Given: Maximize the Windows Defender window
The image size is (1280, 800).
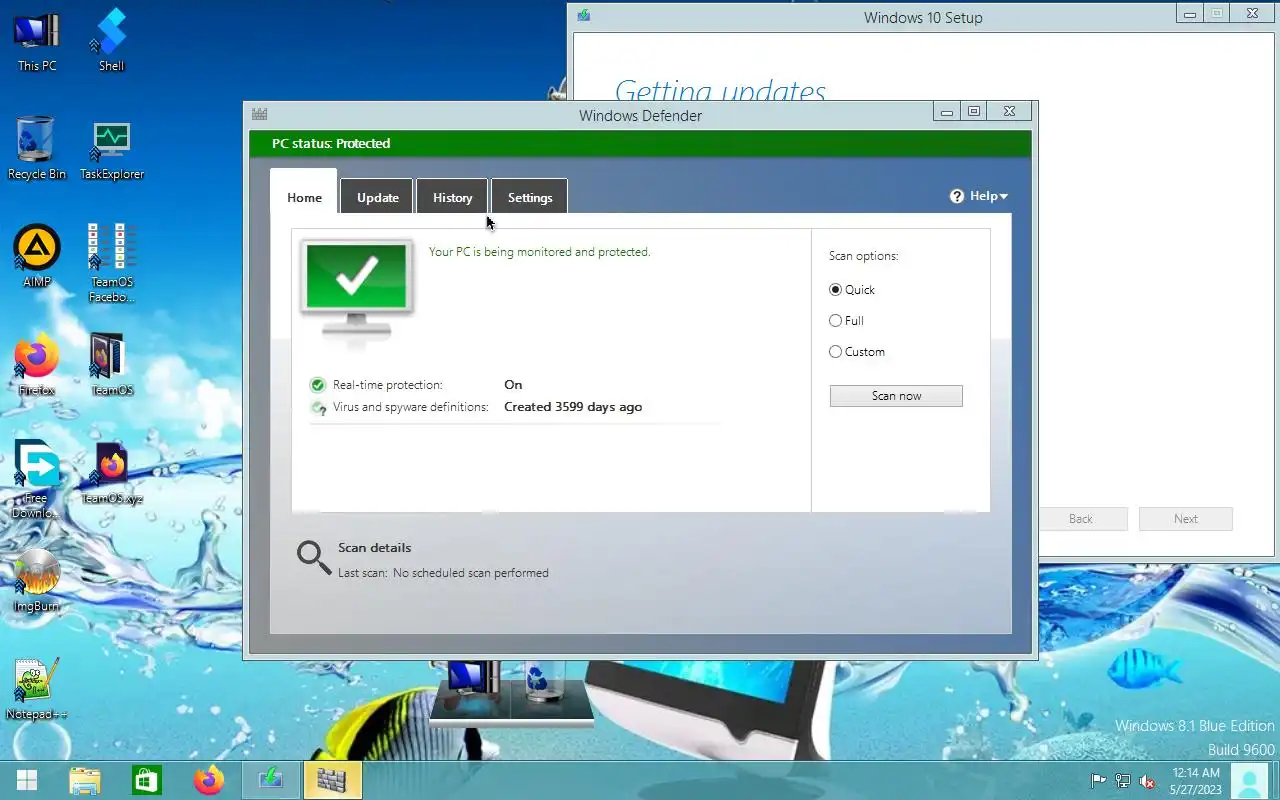Looking at the screenshot, I should pyautogui.click(x=974, y=112).
